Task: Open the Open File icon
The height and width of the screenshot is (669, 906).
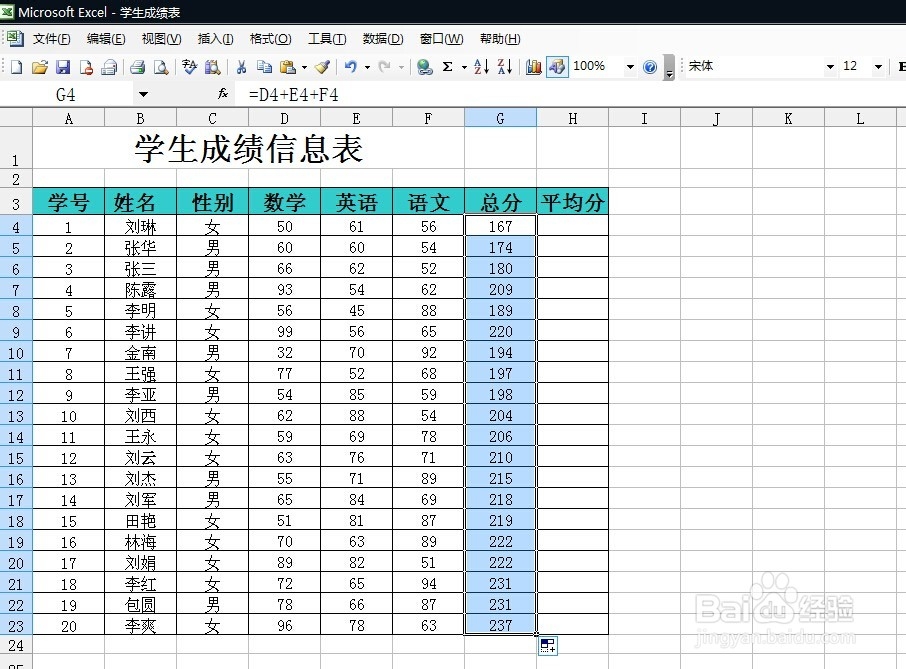Action: pos(40,67)
